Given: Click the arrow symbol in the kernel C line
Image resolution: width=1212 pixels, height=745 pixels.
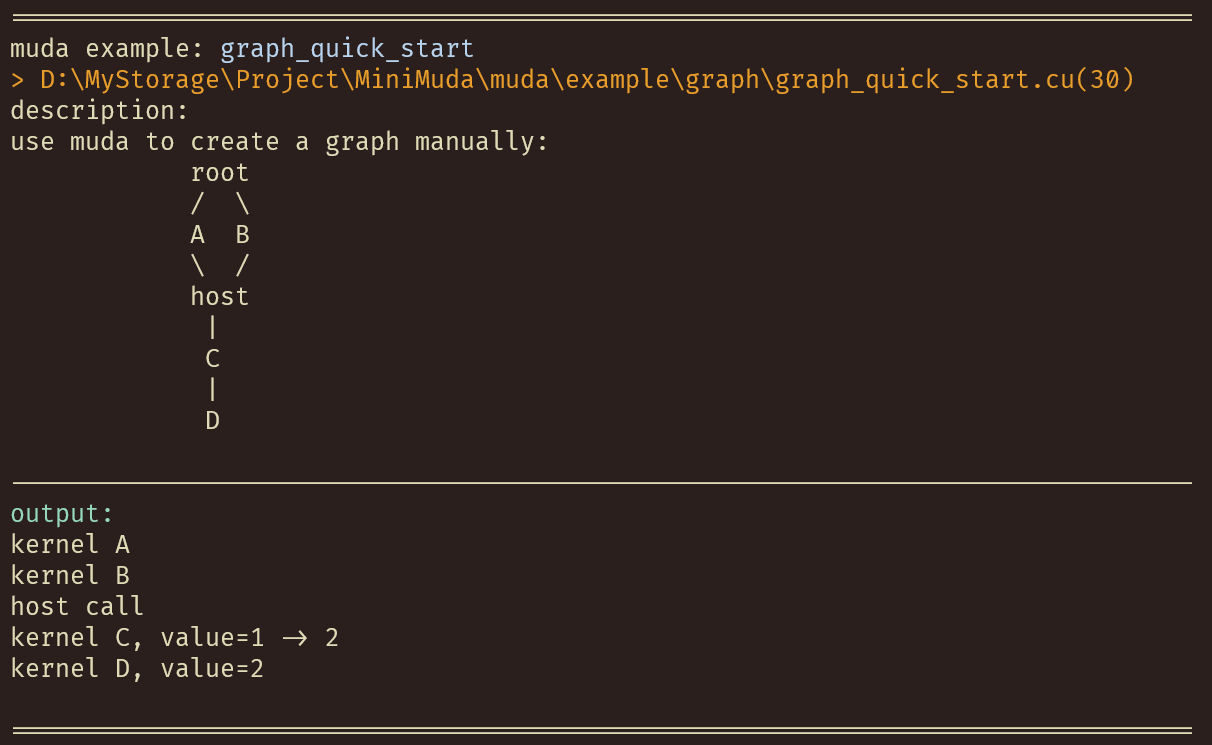Looking at the screenshot, I should 295,638.
